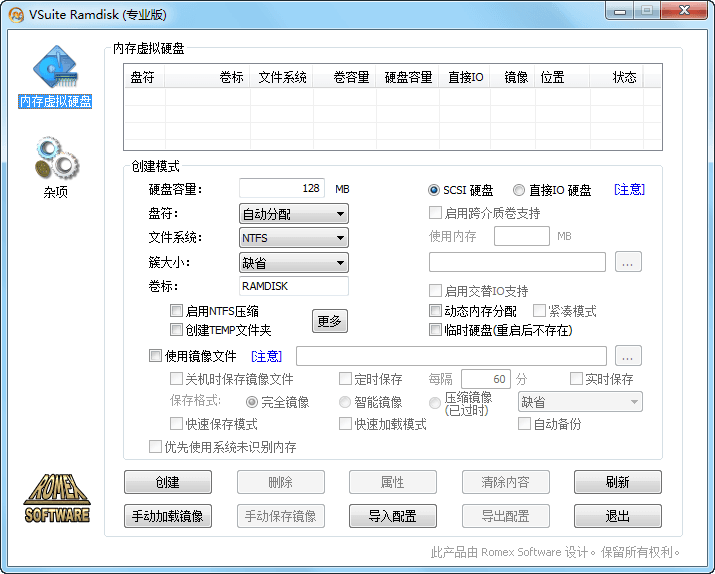
Task: Click the Romex Software logo
Action: click(x=57, y=498)
